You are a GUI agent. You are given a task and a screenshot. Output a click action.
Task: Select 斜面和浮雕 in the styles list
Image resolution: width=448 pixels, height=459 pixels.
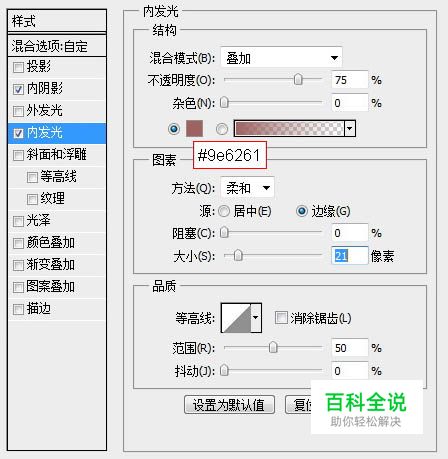coord(57,155)
